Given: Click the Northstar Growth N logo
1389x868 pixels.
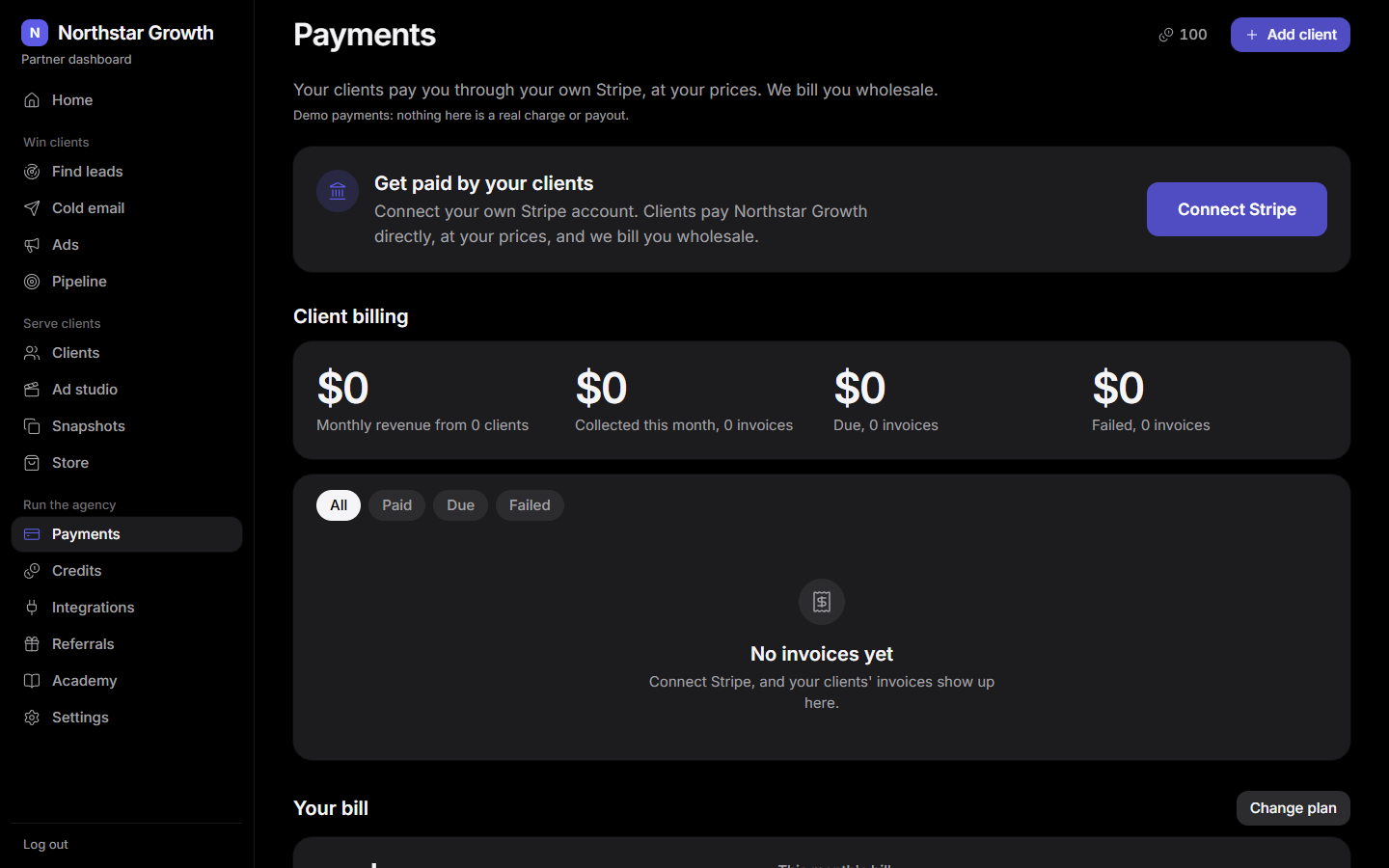Looking at the screenshot, I should click(x=35, y=33).
